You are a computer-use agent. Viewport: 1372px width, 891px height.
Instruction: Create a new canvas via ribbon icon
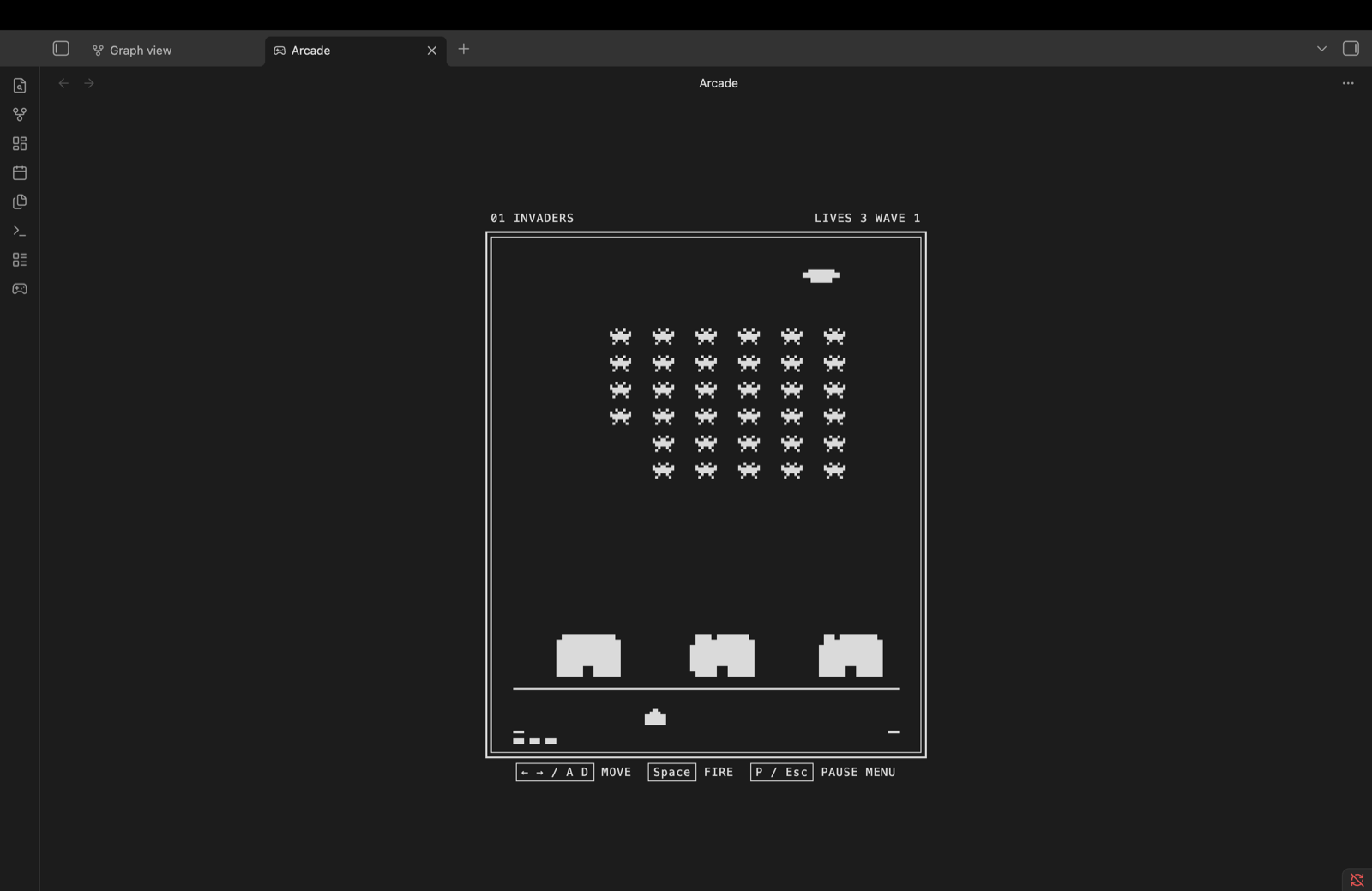click(x=20, y=143)
